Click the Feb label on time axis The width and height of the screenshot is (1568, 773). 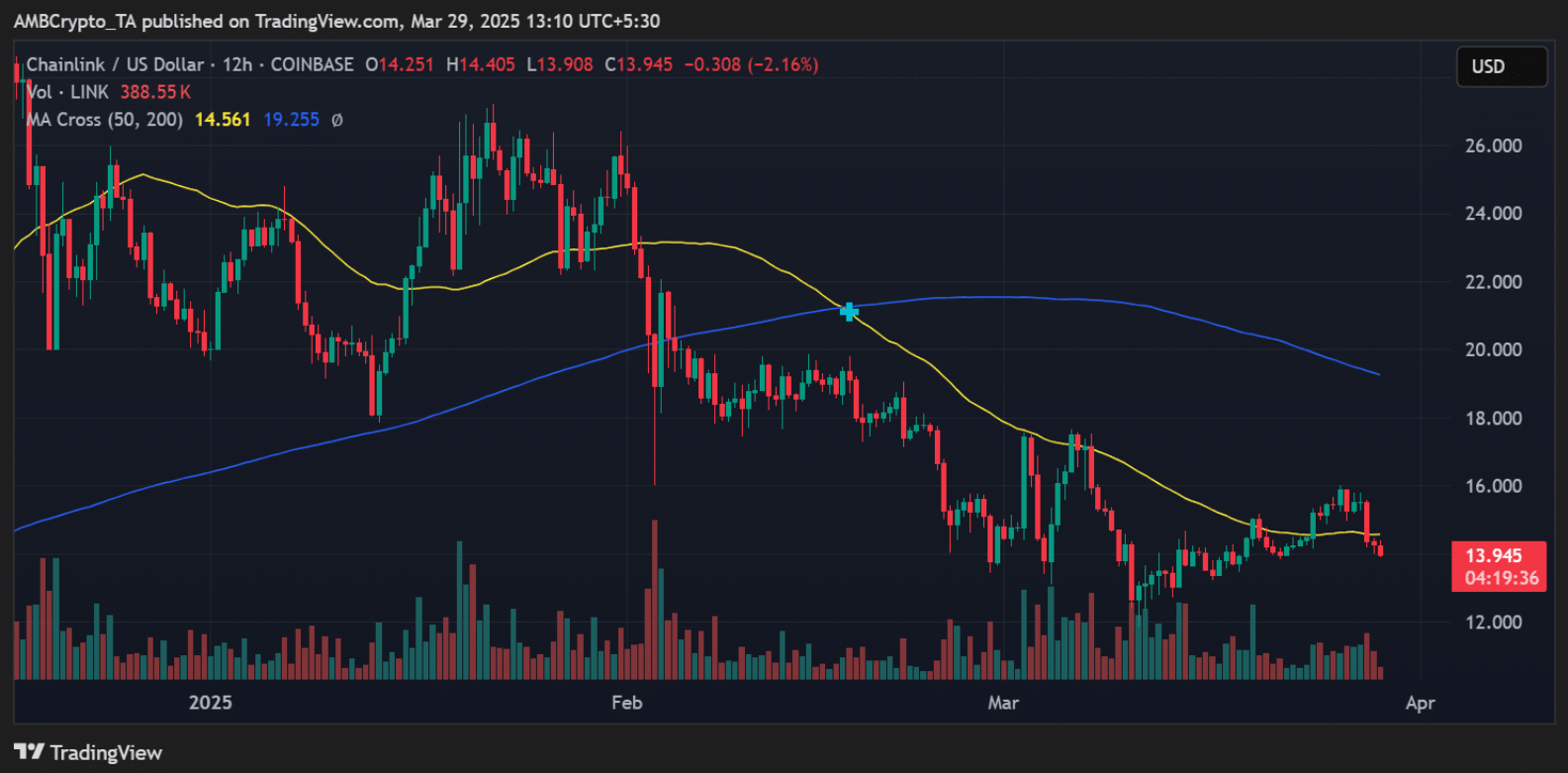tap(626, 703)
